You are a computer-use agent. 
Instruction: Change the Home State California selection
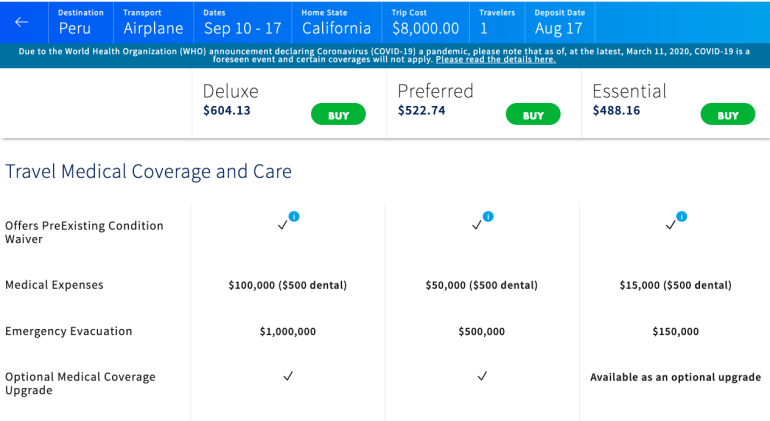336,22
